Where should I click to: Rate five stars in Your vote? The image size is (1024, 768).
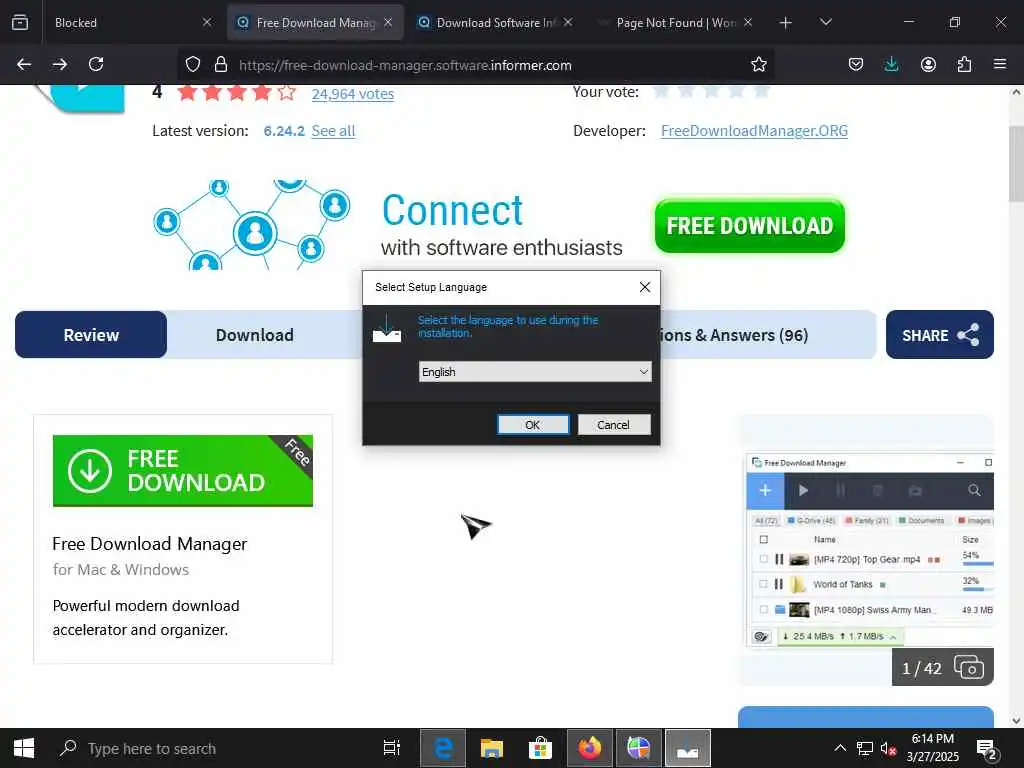pyautogui.click(x=761, y=91)
